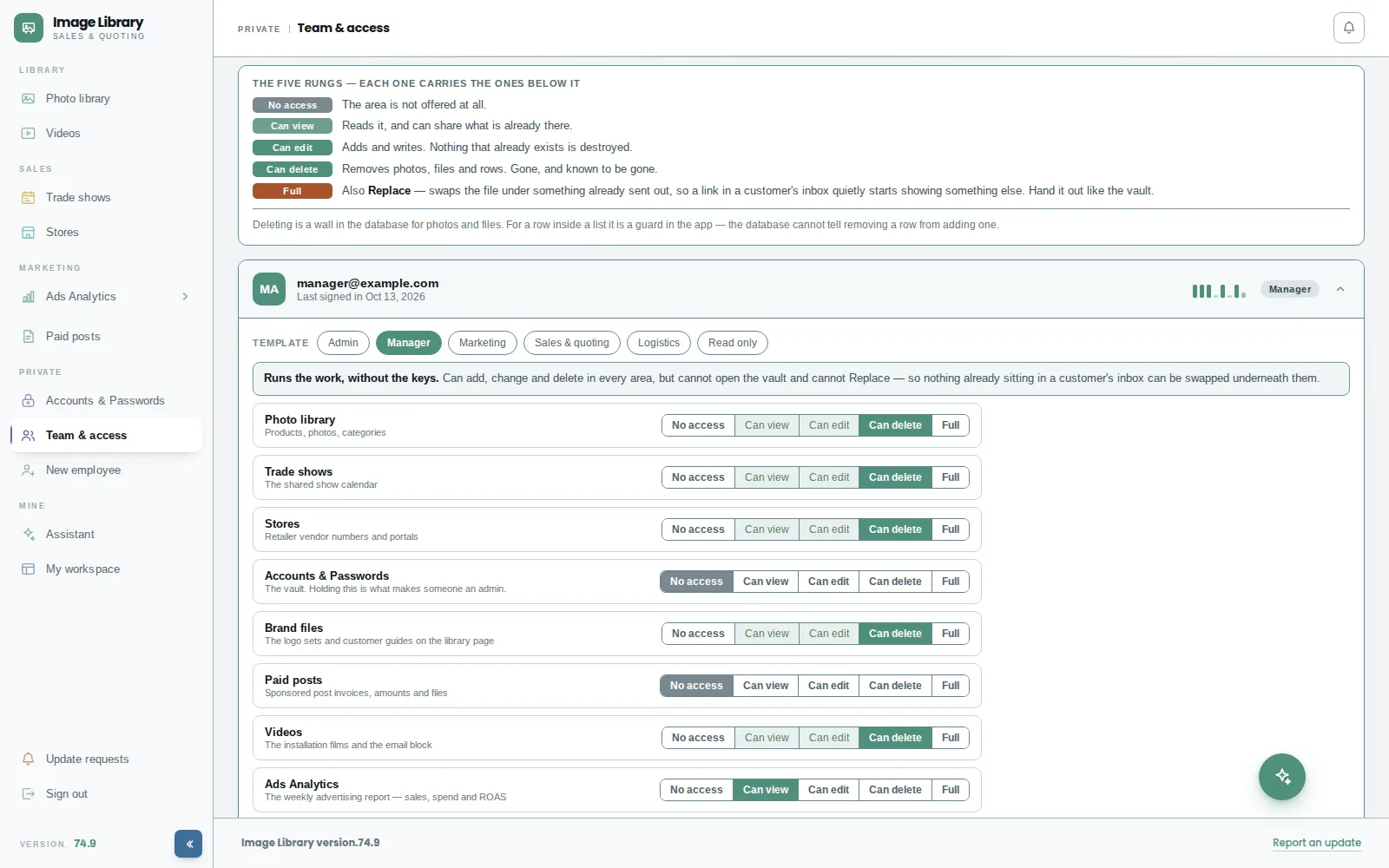Select the Admin template
The width and height of the screenshot is (1389, 868).
[x=343, y=343]
